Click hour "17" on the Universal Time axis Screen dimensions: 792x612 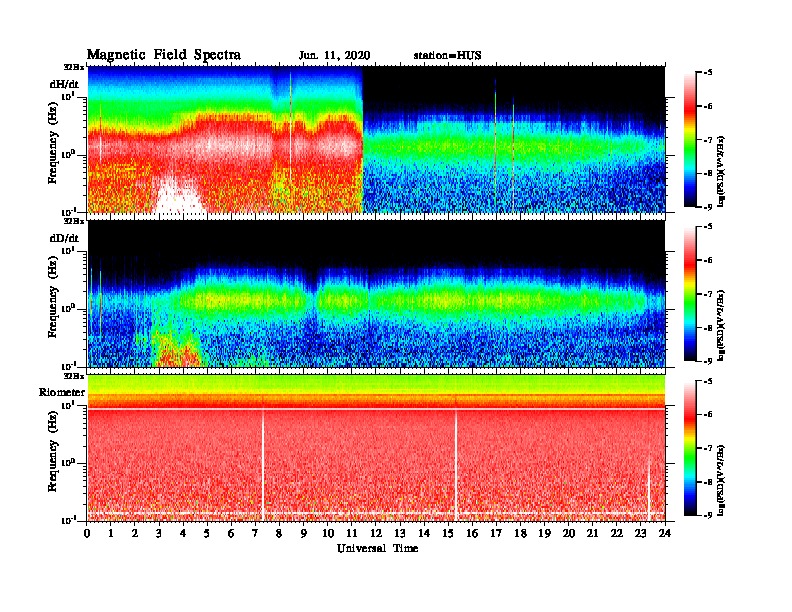click(x=497, y=534)
